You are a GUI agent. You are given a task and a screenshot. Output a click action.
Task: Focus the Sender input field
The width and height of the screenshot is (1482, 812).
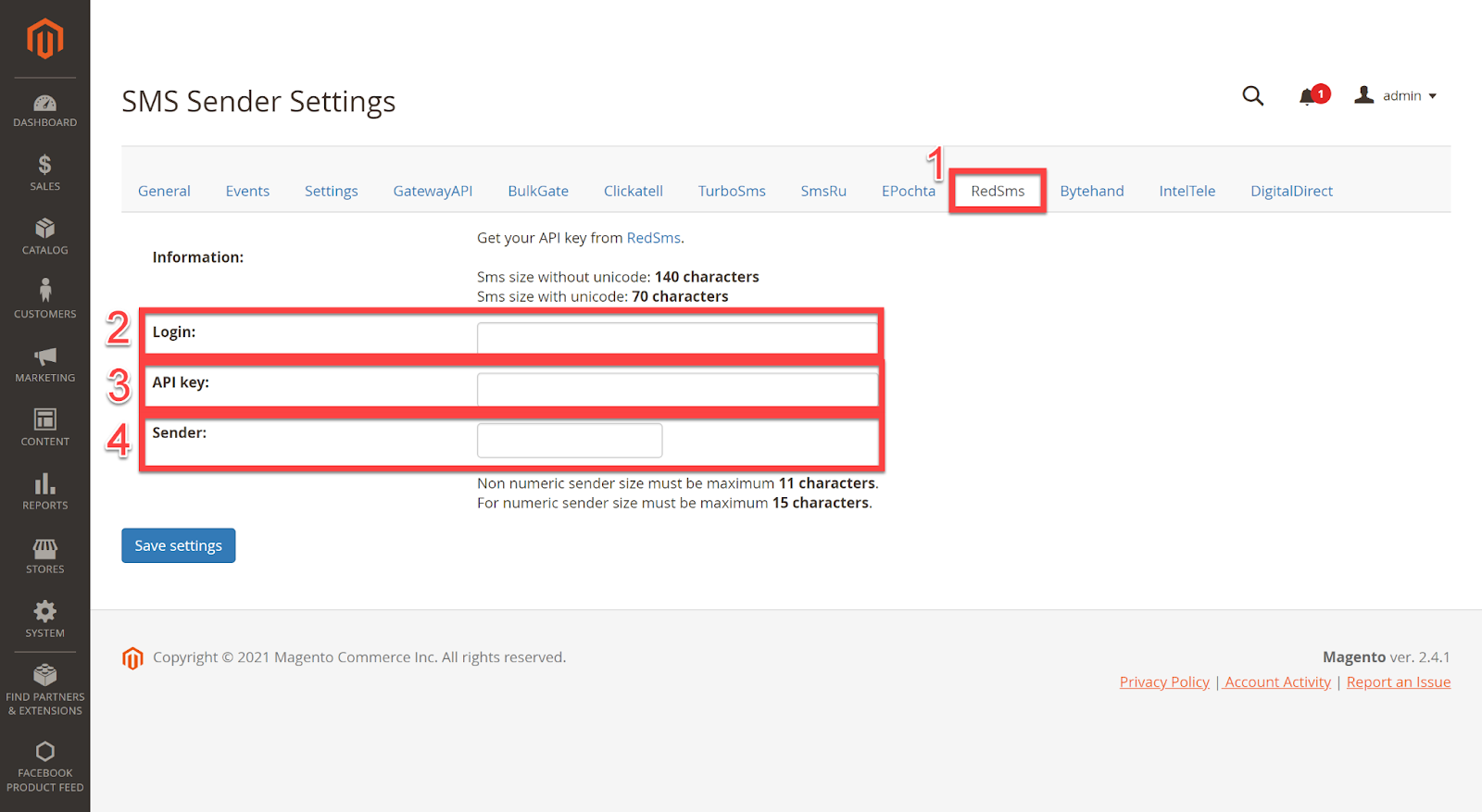click(570, 440)
